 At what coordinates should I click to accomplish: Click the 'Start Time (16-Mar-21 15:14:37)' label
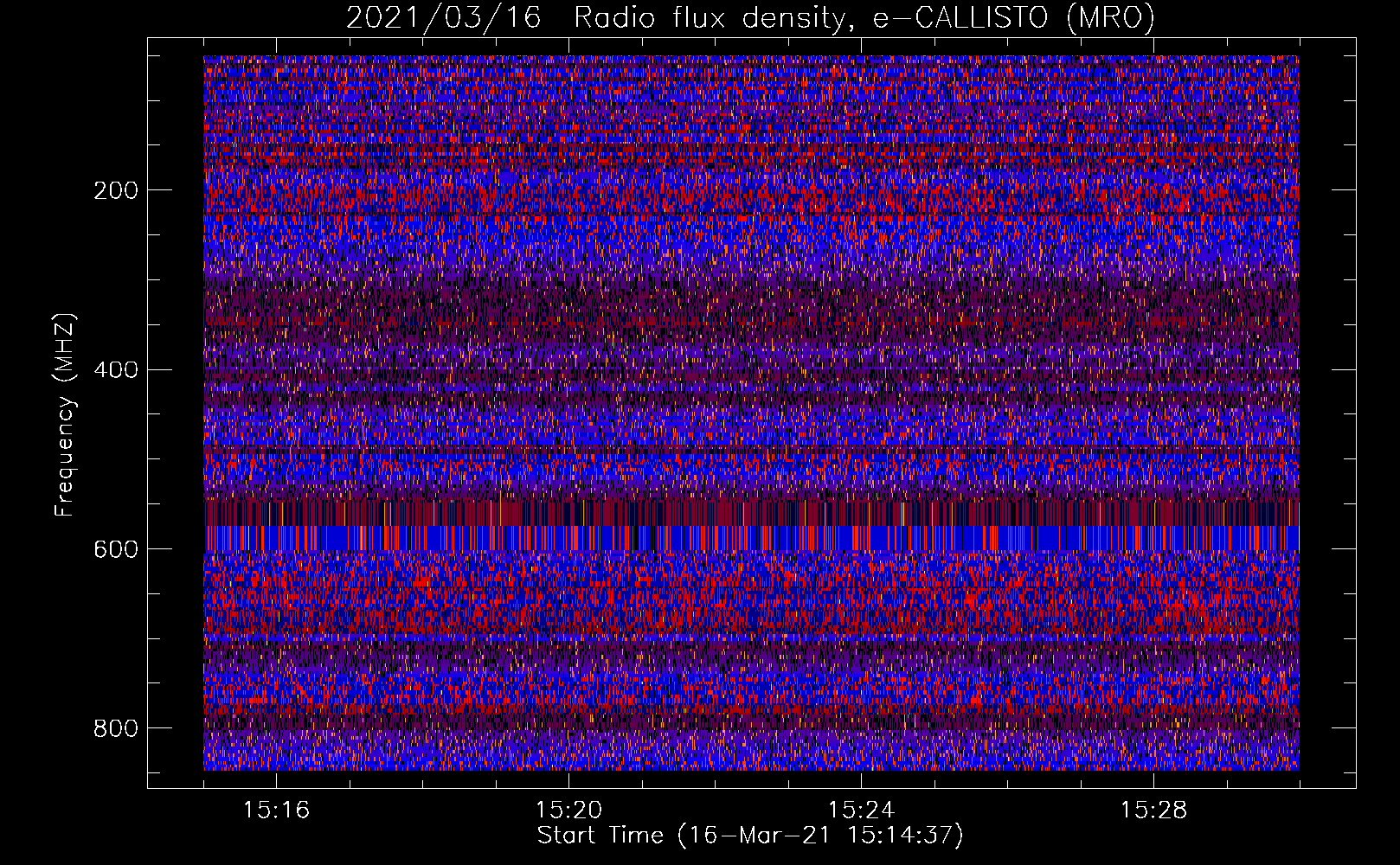(x=750, y=836)
